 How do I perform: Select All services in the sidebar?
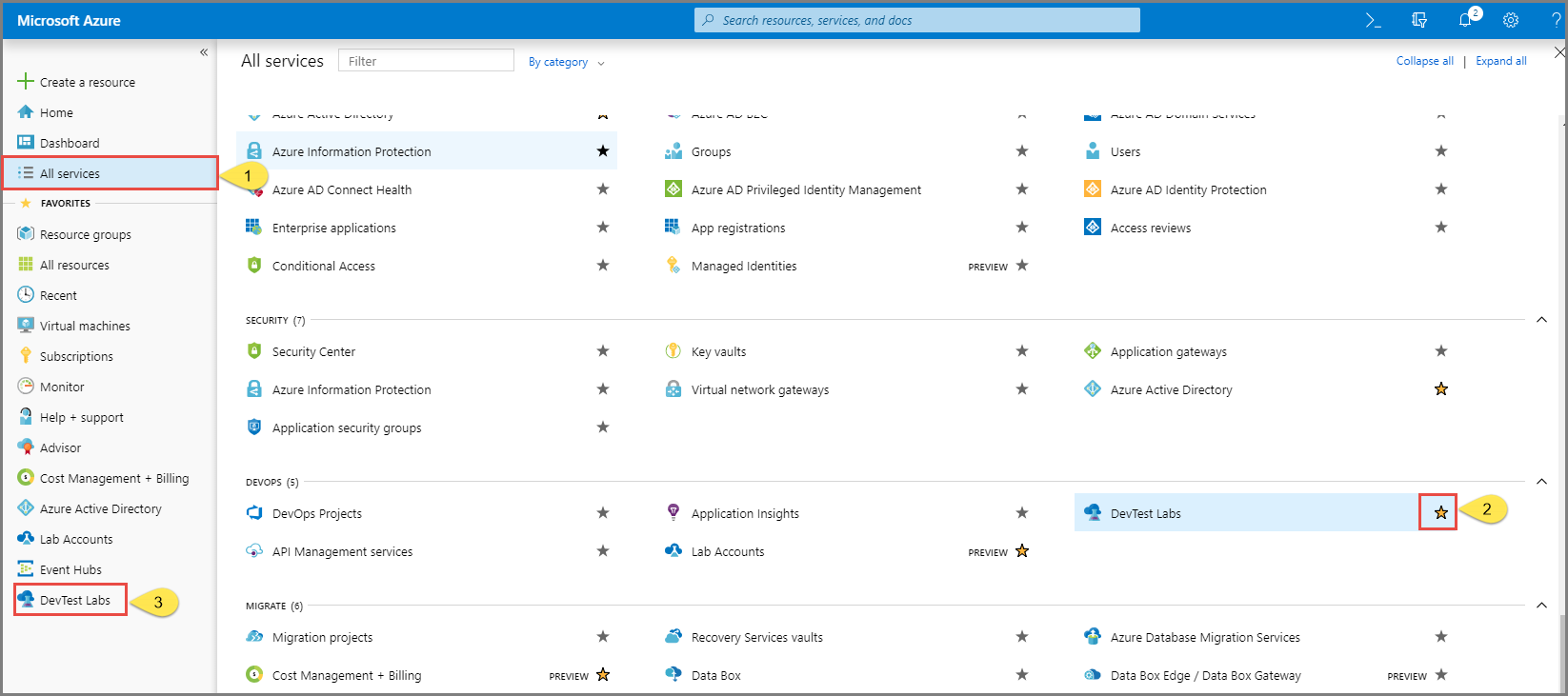[70, 173]
